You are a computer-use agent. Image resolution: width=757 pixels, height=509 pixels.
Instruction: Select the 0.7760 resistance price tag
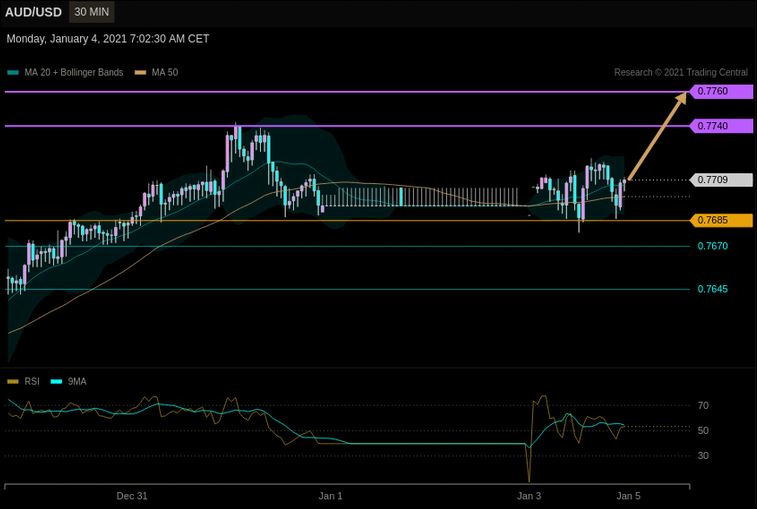[721, 91]
